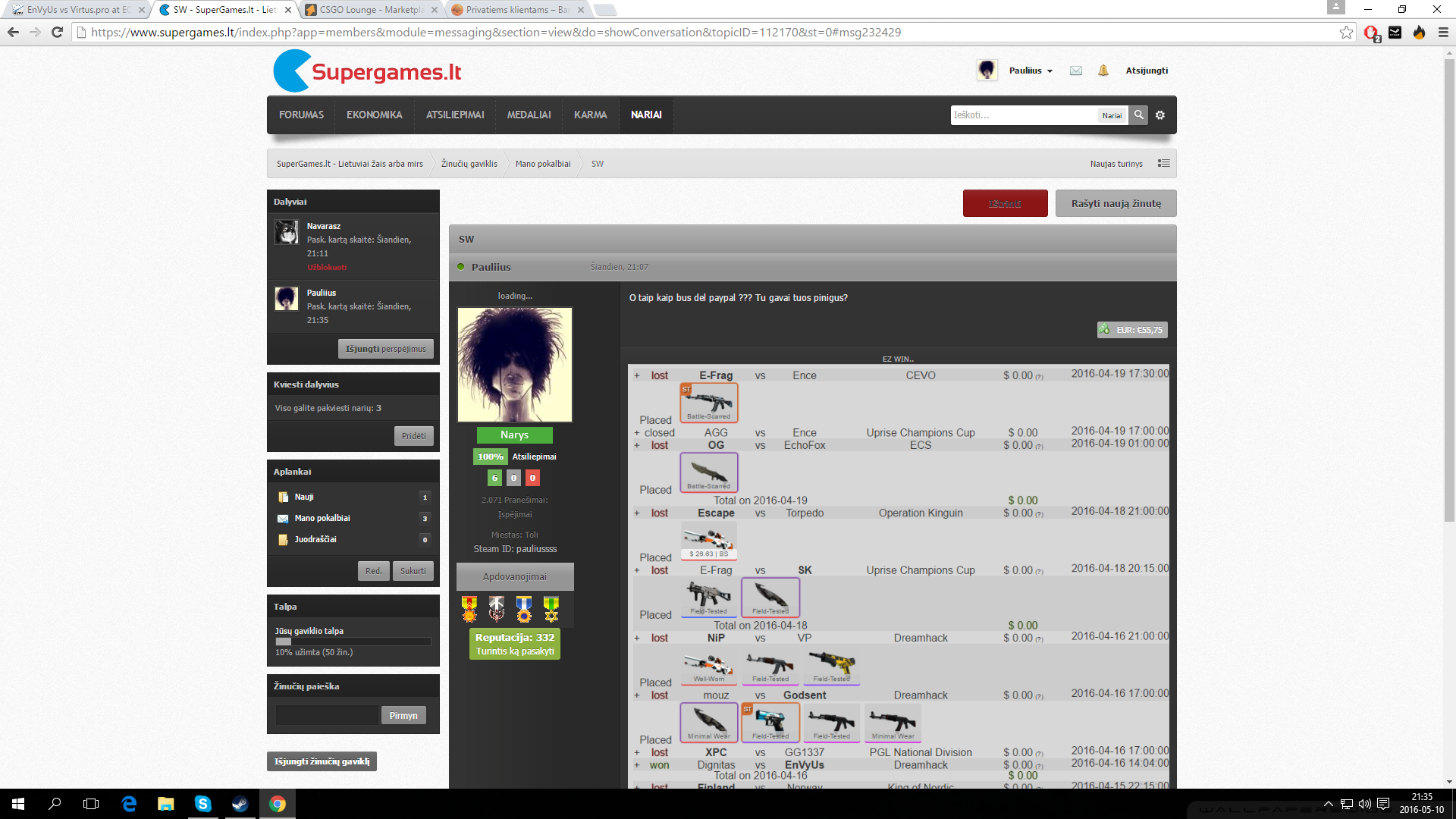Viewport: 1456px width, 819px height.
Task: Click the Ieškoti search input field
Action: point(1024,115)
